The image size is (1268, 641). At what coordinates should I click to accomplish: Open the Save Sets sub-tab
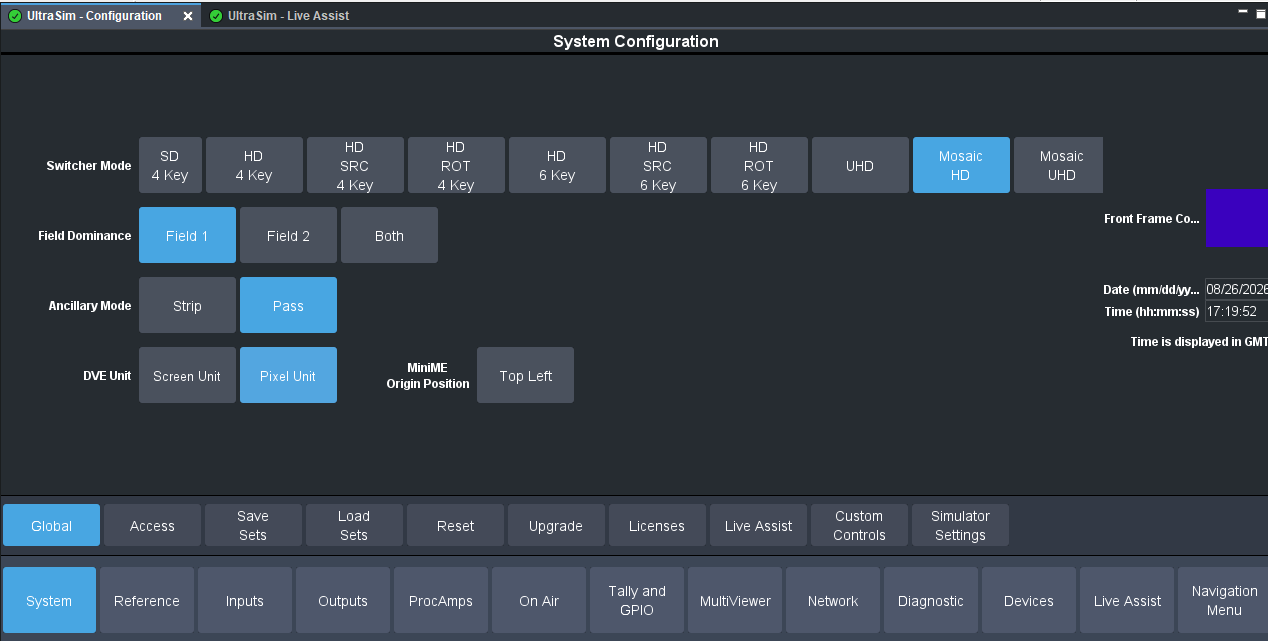point(253,525)
